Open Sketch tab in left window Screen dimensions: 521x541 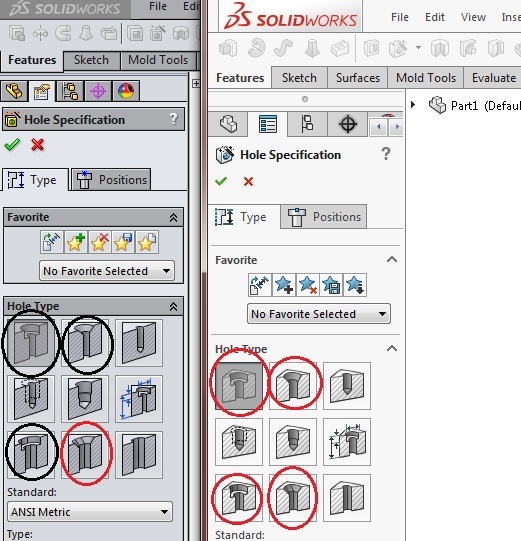click(91, 60)
